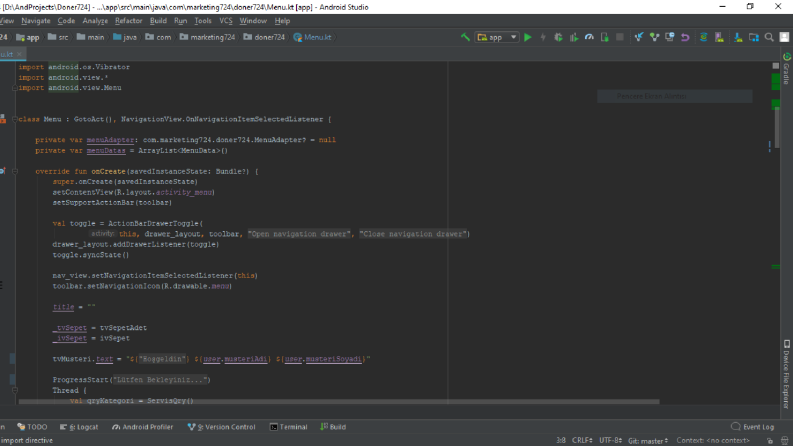Collapse the Thread block fold marker
This screenshot has height=446, width=793.
(15, 390)
